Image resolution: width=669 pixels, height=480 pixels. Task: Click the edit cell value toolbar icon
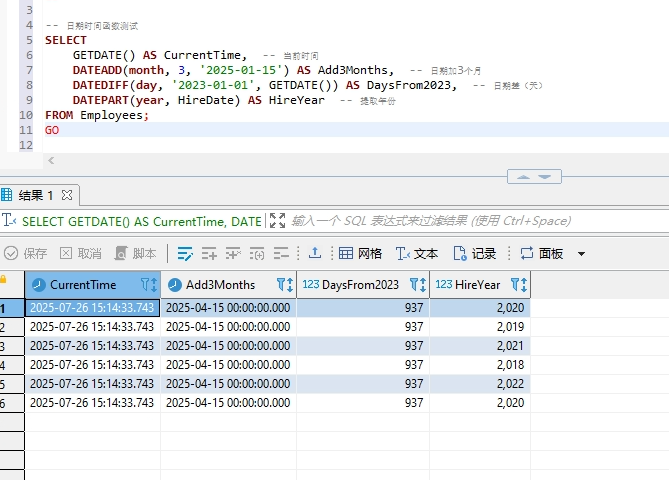tap(185, 254)
